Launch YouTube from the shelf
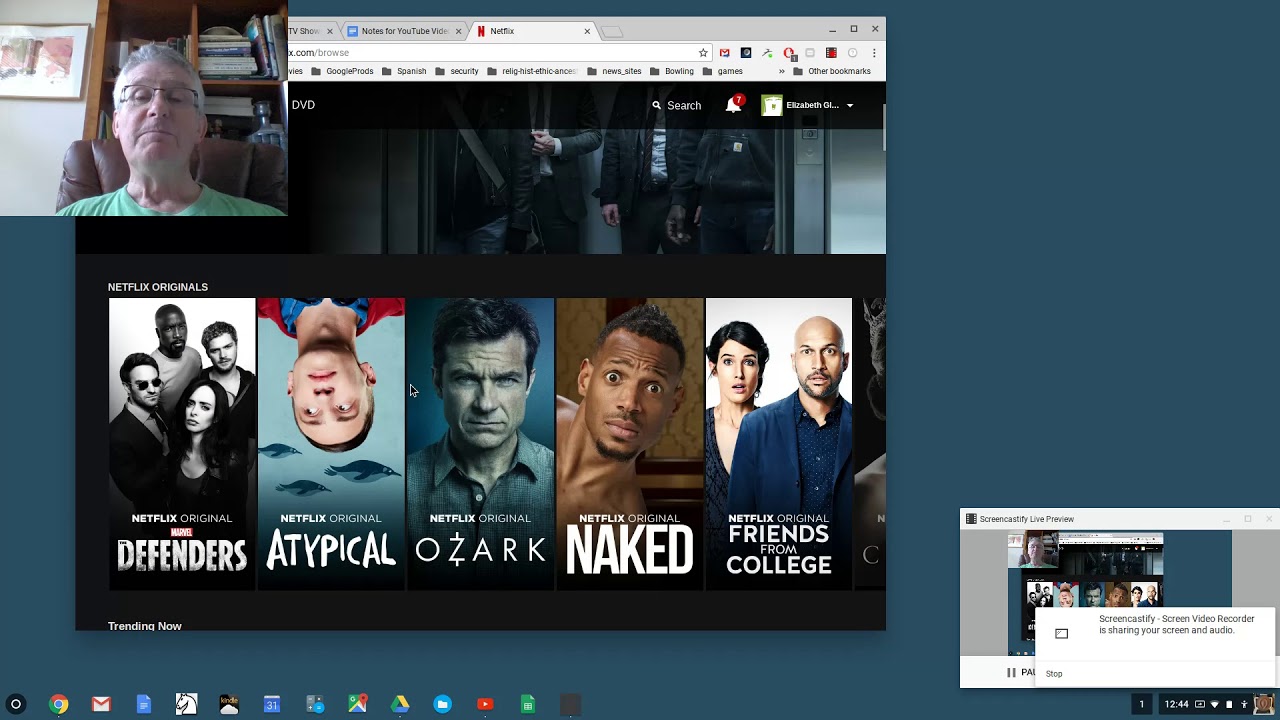Screen dimensions: 1280x720 point(485,704)
